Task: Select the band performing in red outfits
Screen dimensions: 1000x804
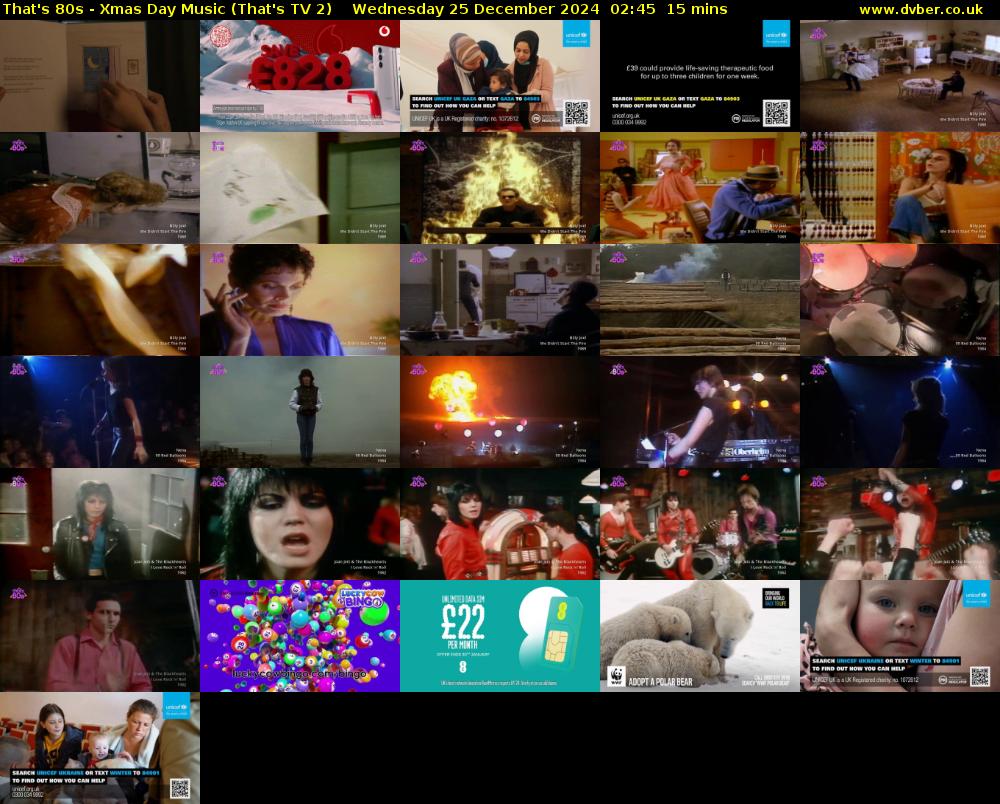Action: click(700, 524)
